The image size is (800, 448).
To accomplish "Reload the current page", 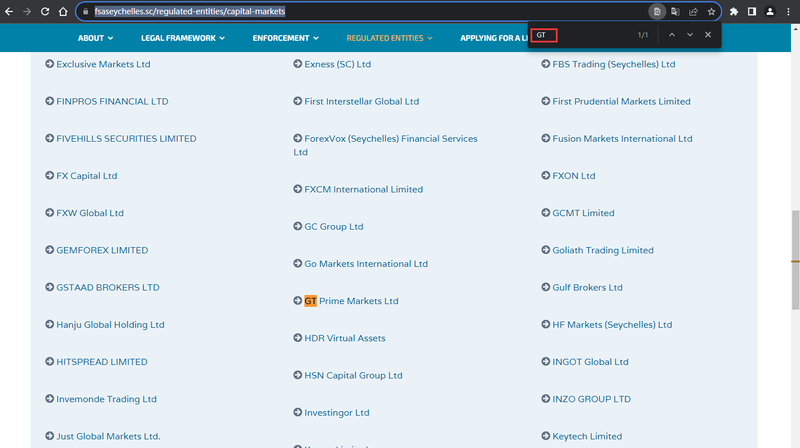I will pyautogui.click(x=45, y=11).
